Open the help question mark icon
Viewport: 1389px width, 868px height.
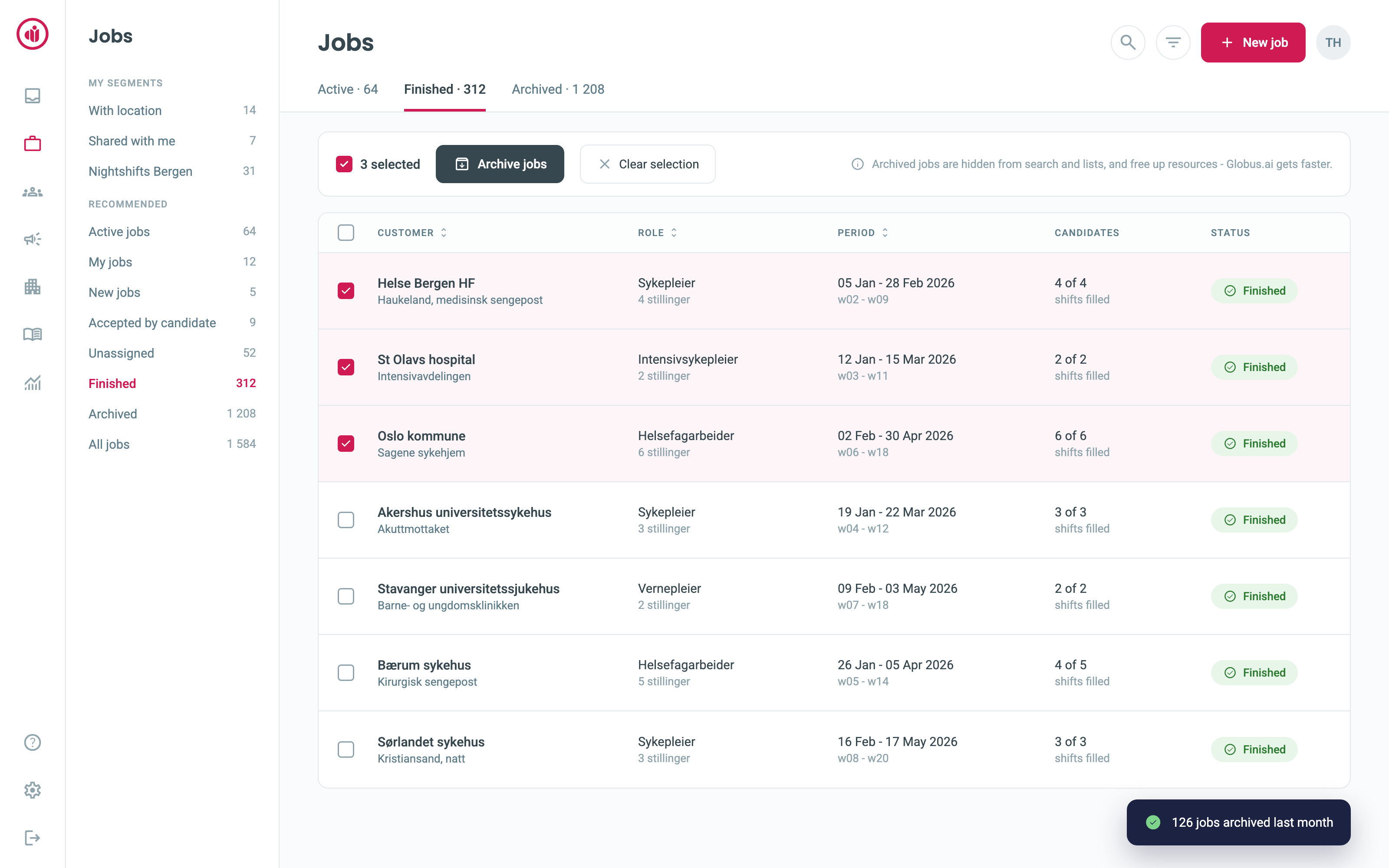32,742
